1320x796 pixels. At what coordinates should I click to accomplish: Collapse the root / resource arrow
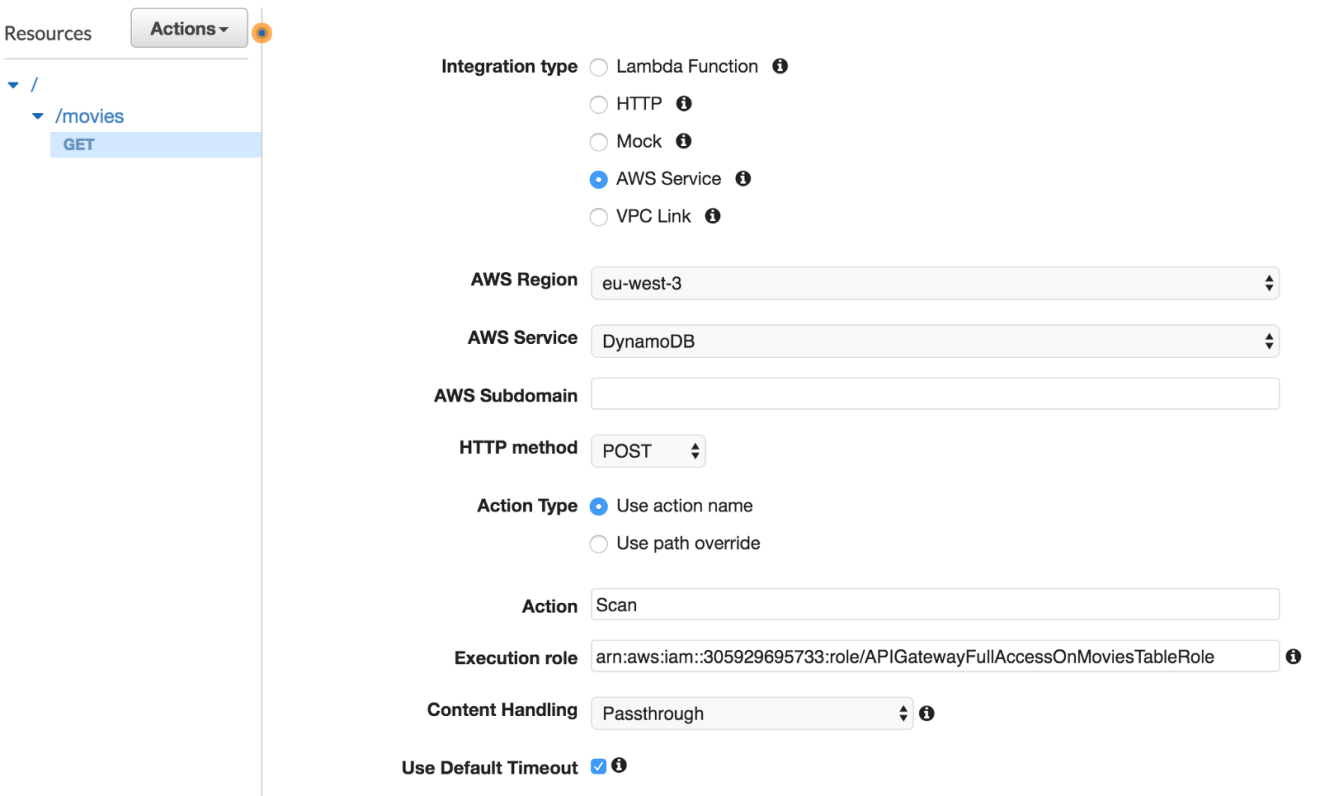(13, 84)
